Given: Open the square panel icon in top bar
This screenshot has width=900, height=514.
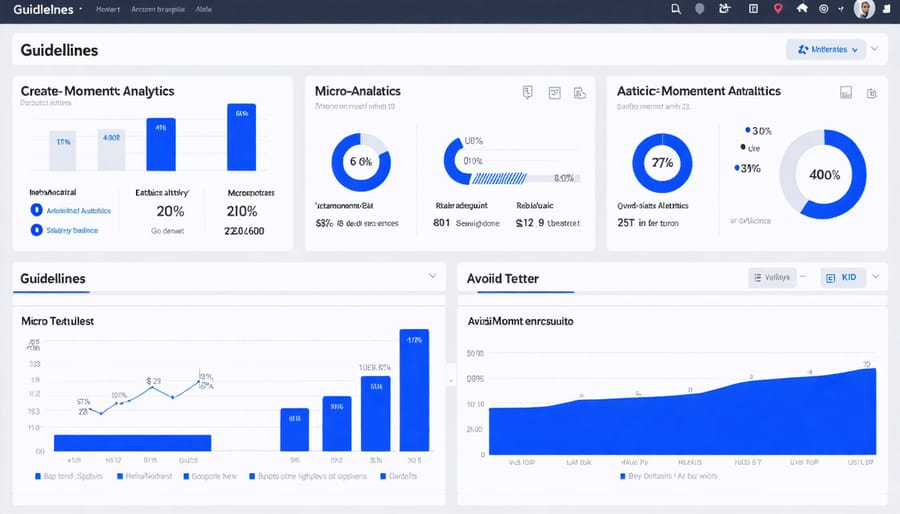Looking at the screenshot, I should [x=753, y=9].
